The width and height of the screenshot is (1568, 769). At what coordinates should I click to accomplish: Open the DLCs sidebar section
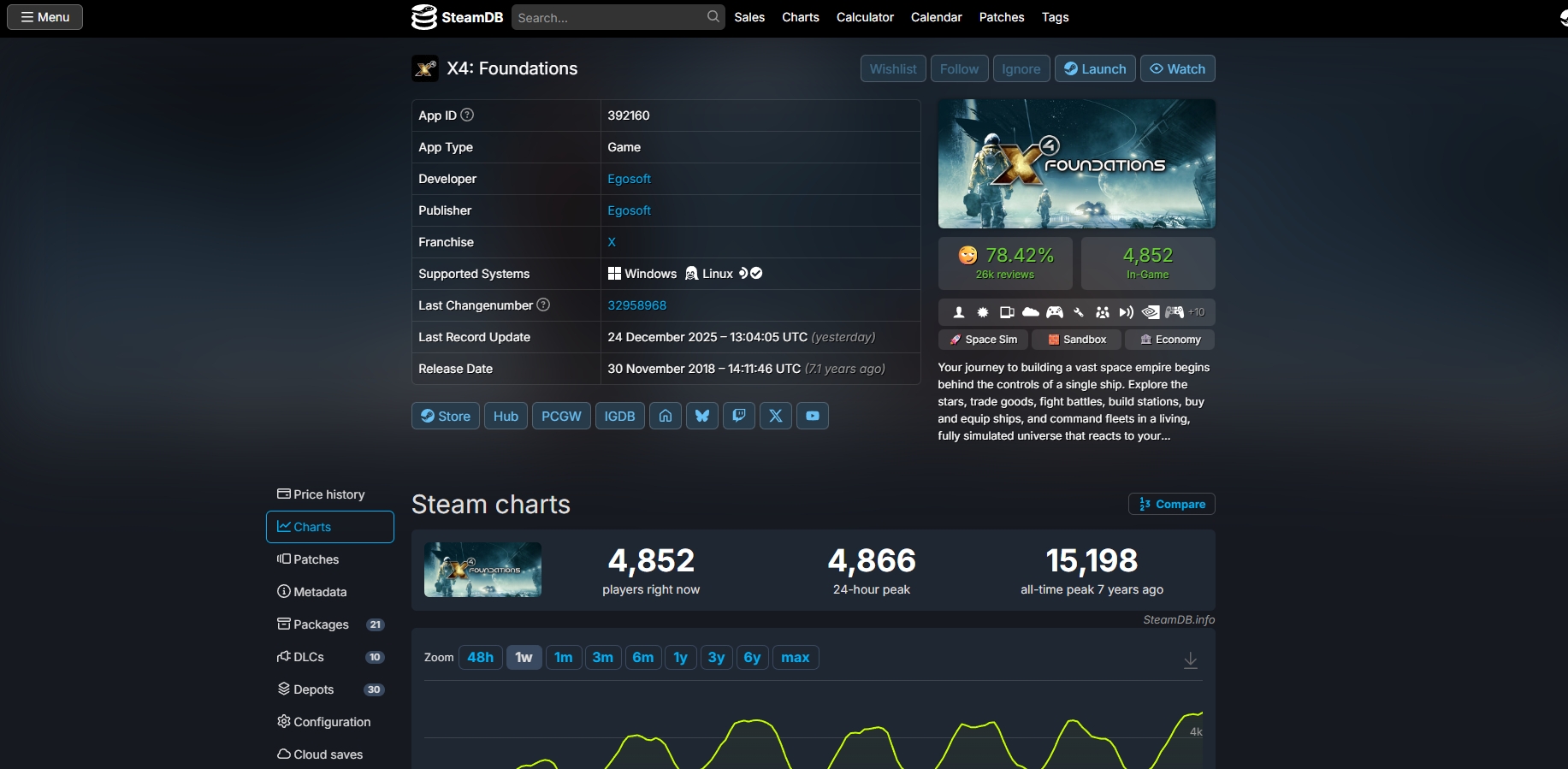point(330,657)
